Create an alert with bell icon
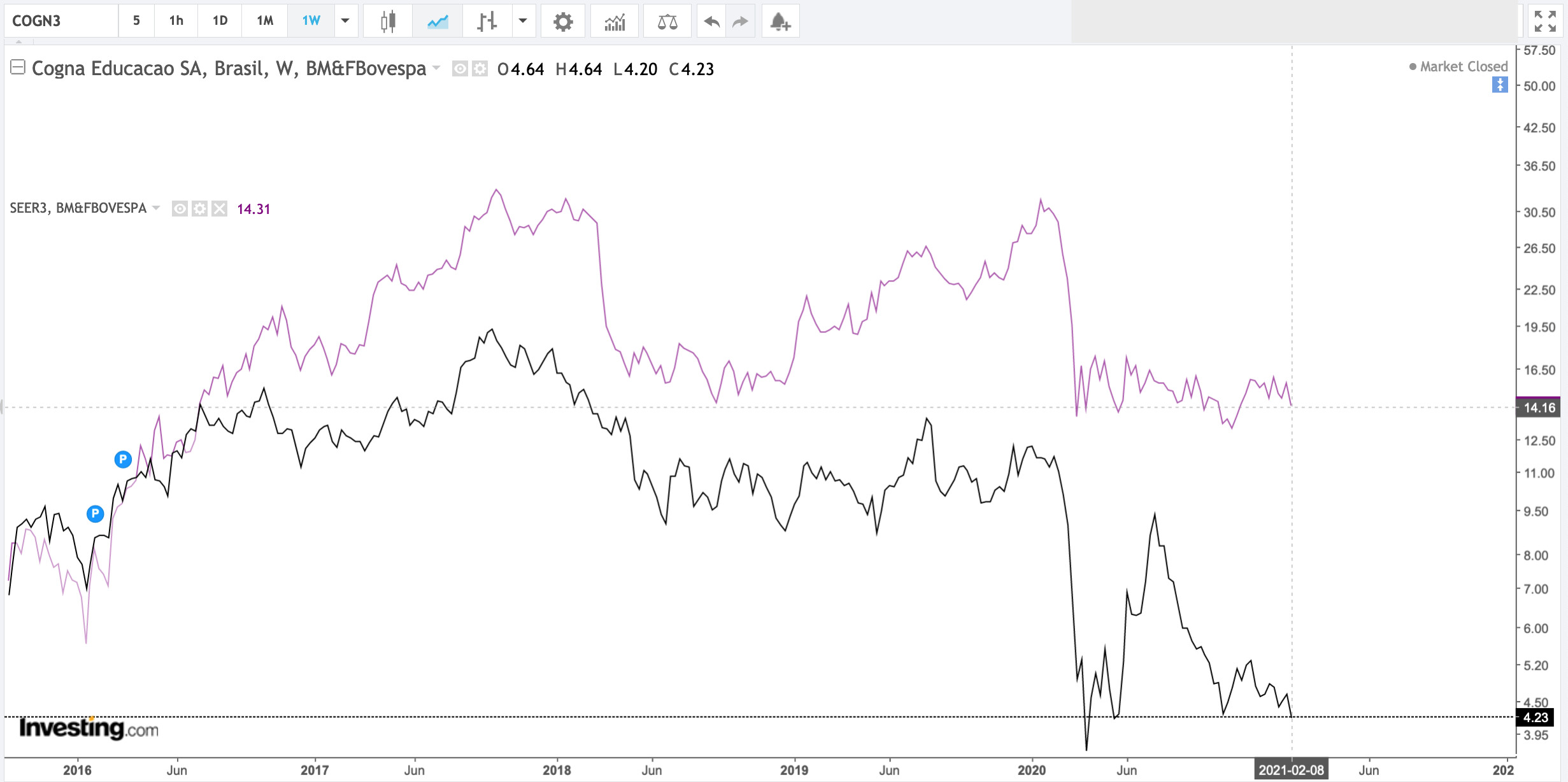 780,22
